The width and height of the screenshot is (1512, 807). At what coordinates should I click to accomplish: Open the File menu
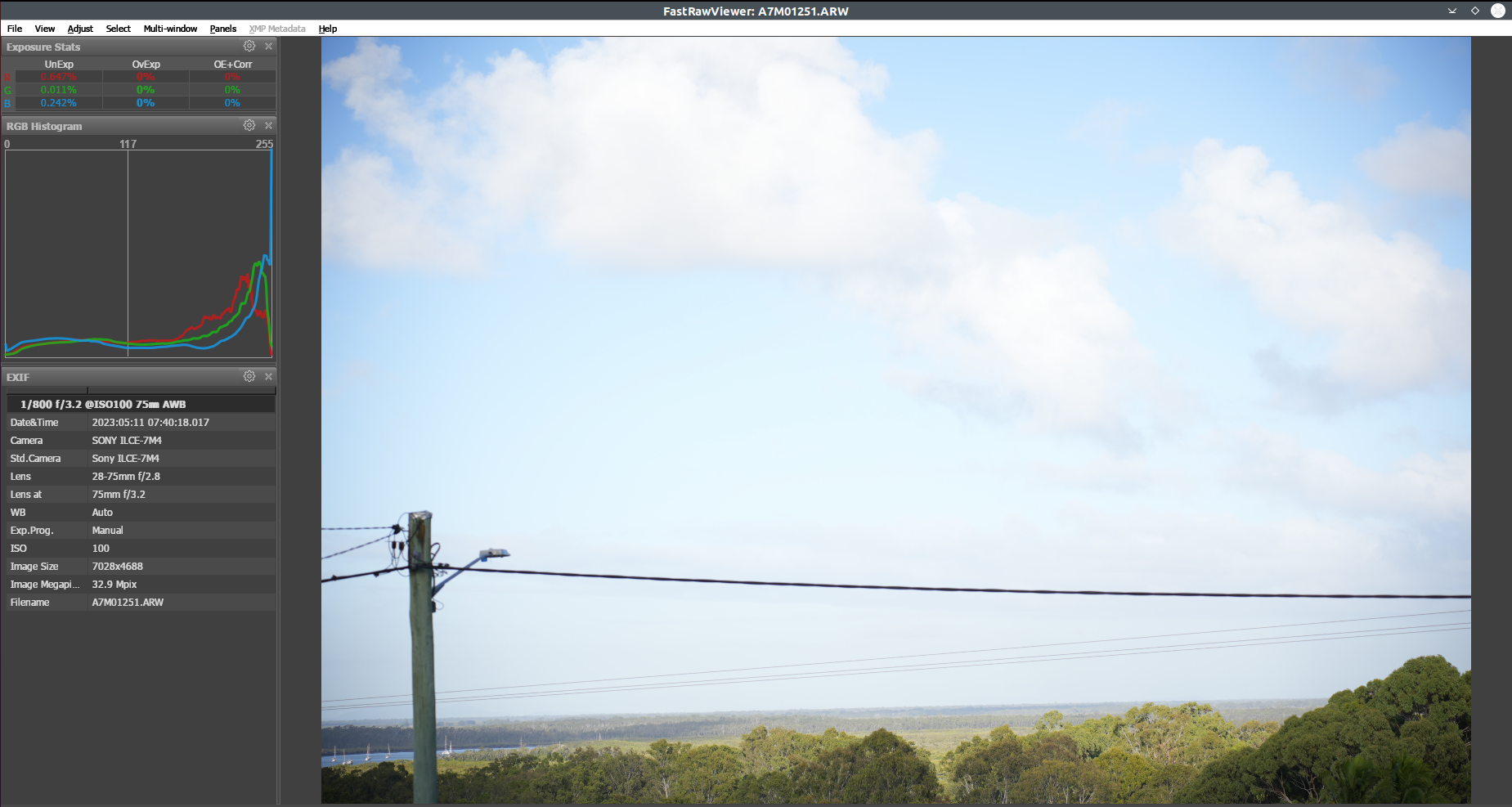(x=15, y=29)
